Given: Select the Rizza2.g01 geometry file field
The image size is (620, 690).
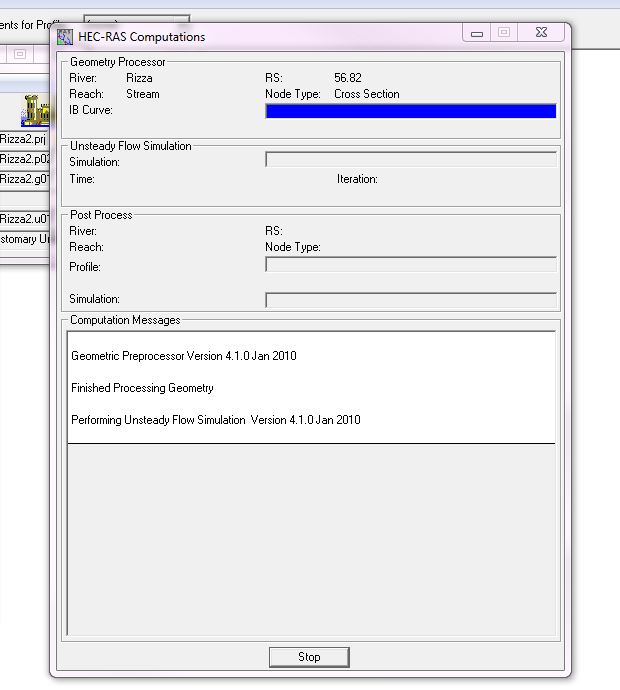Looking at the screenshot, I should tap(24, 179).
